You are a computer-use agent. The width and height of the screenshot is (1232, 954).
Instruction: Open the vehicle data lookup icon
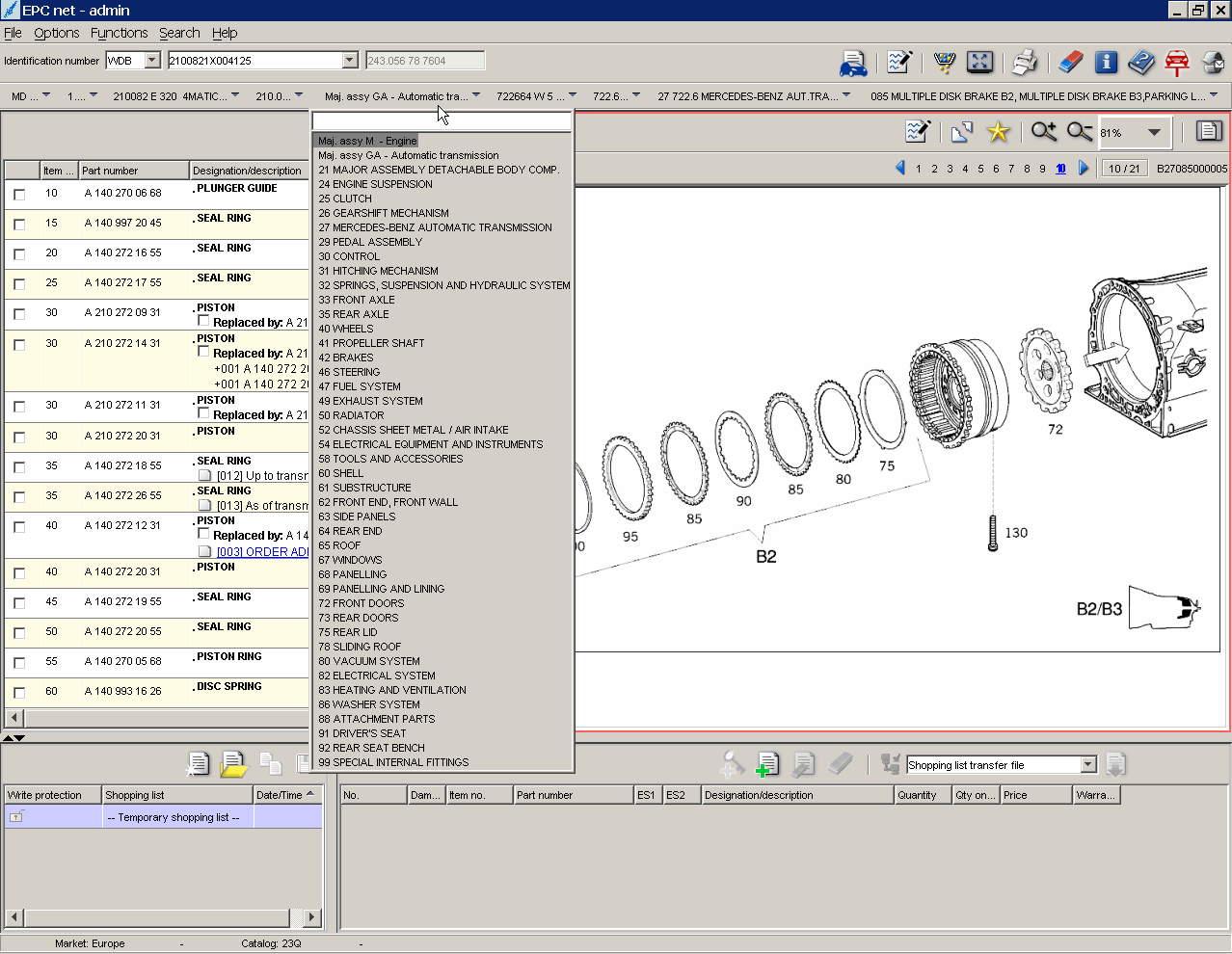click(x=851, y=62)
